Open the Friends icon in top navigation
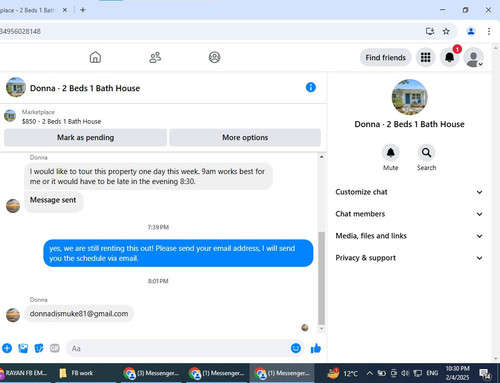Viewport: 500px width, 383px height. point(155,57)
